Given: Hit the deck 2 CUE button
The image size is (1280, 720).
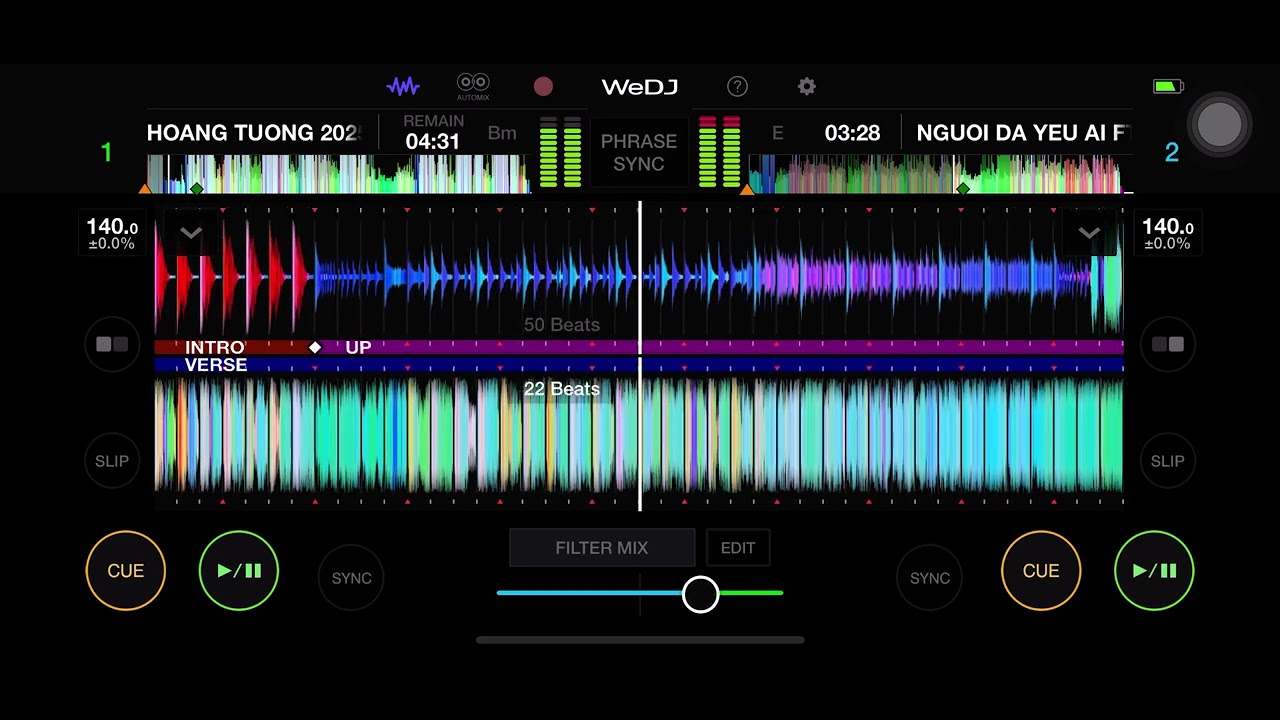Looking at the screenshot, I should click(1041, 571).
